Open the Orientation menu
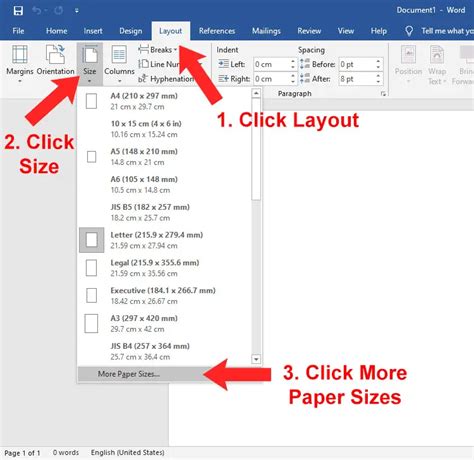474x460 pixels. point(55,64)
